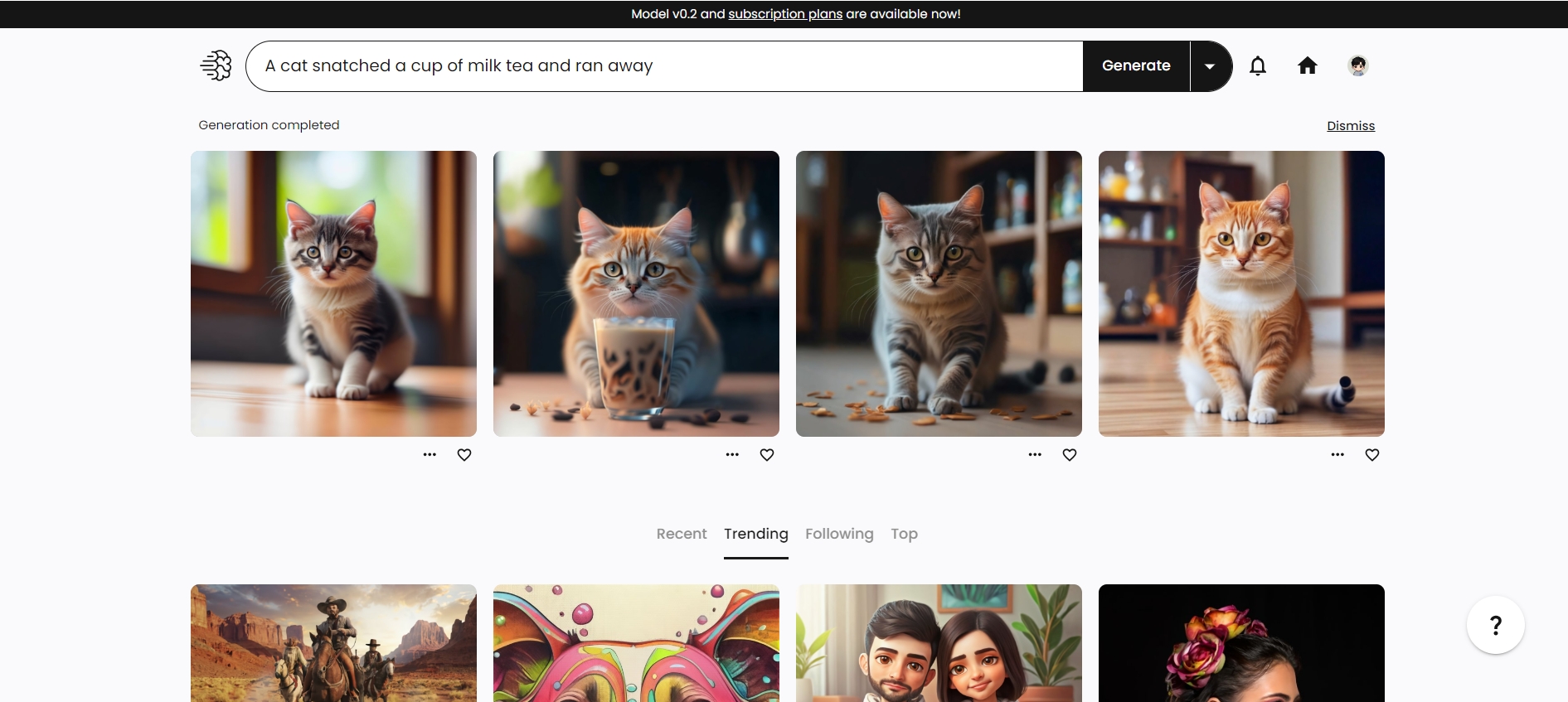Image resolution: width=1568 pixels, height=702 pixels.
Task: Open the orange and white cat thumbnail
Action: pyautogui.click(x=1241, y=293)
